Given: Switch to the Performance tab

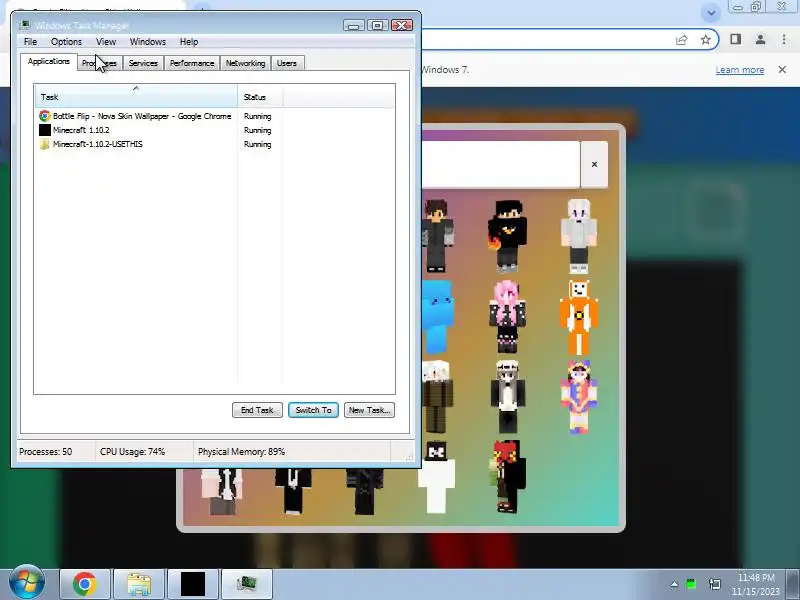Looking at the screenshot, I should 192,63.
